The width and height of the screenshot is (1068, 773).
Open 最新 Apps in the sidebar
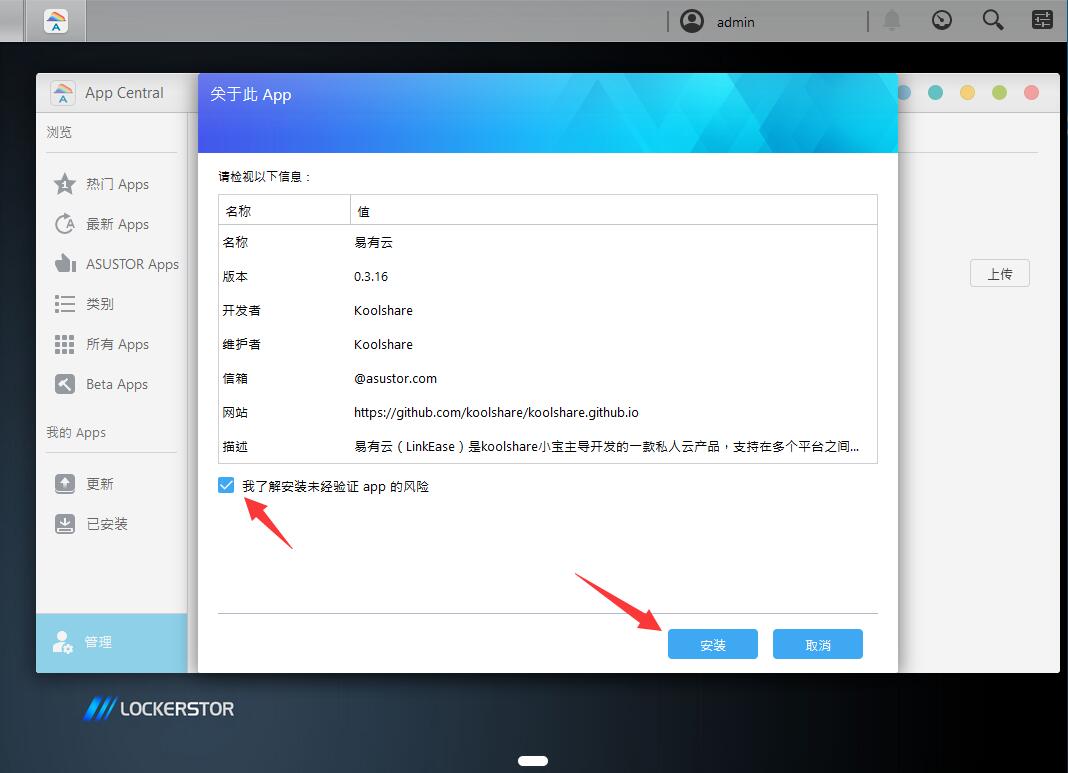click(117, 224)
